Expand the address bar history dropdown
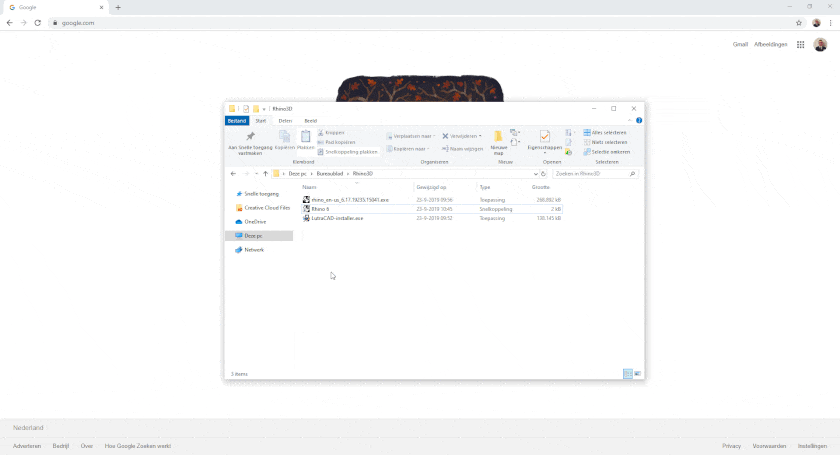 pos(535,174)
